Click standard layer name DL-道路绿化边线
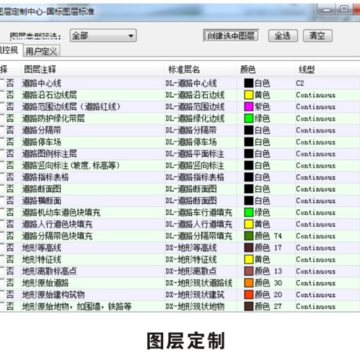The height and width of the screenshot is (360, 360). click(x=195, y=118)
